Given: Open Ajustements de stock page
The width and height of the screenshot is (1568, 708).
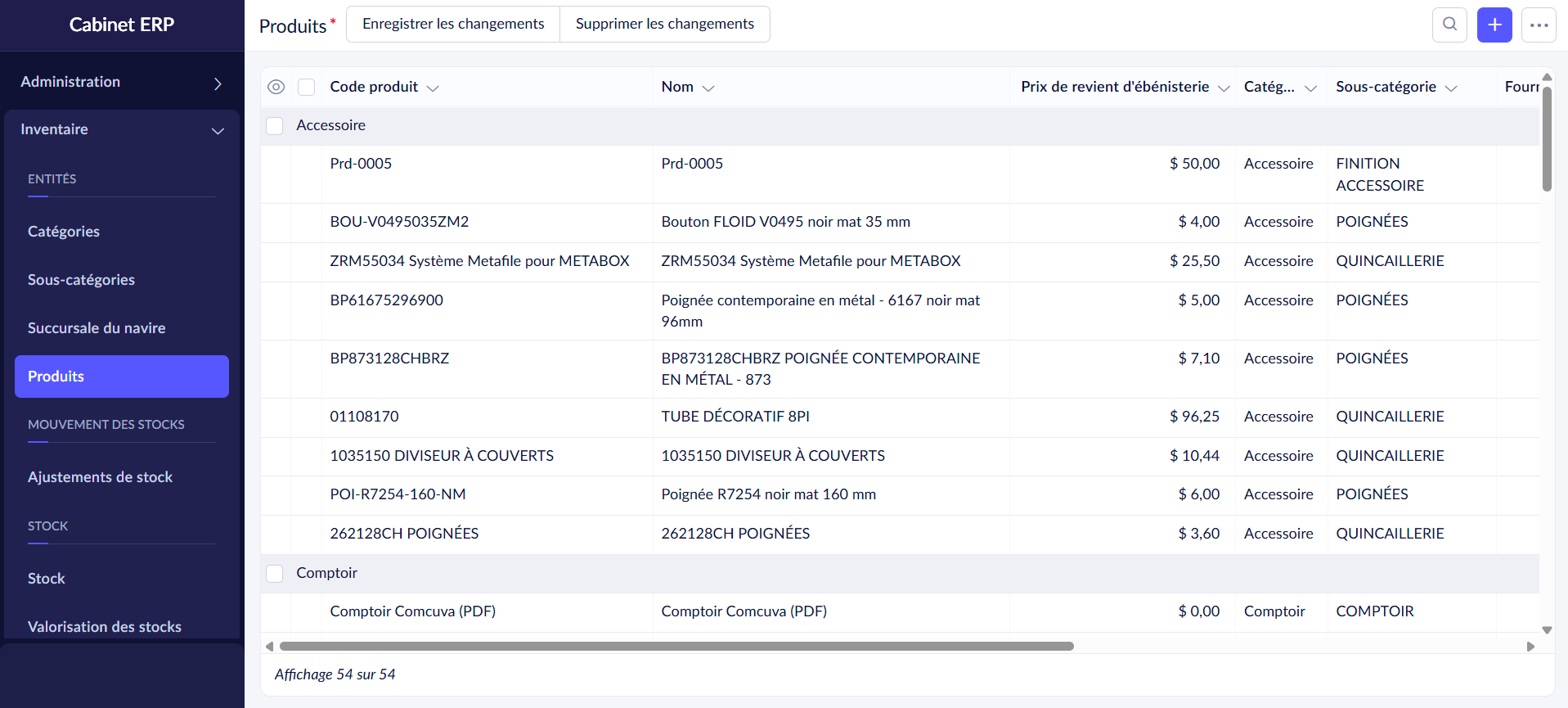Looking at the screenshot, I should point(100,477).
